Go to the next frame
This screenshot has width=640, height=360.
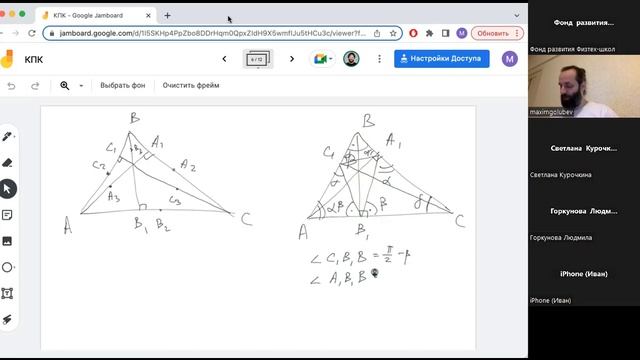(292, 59)
